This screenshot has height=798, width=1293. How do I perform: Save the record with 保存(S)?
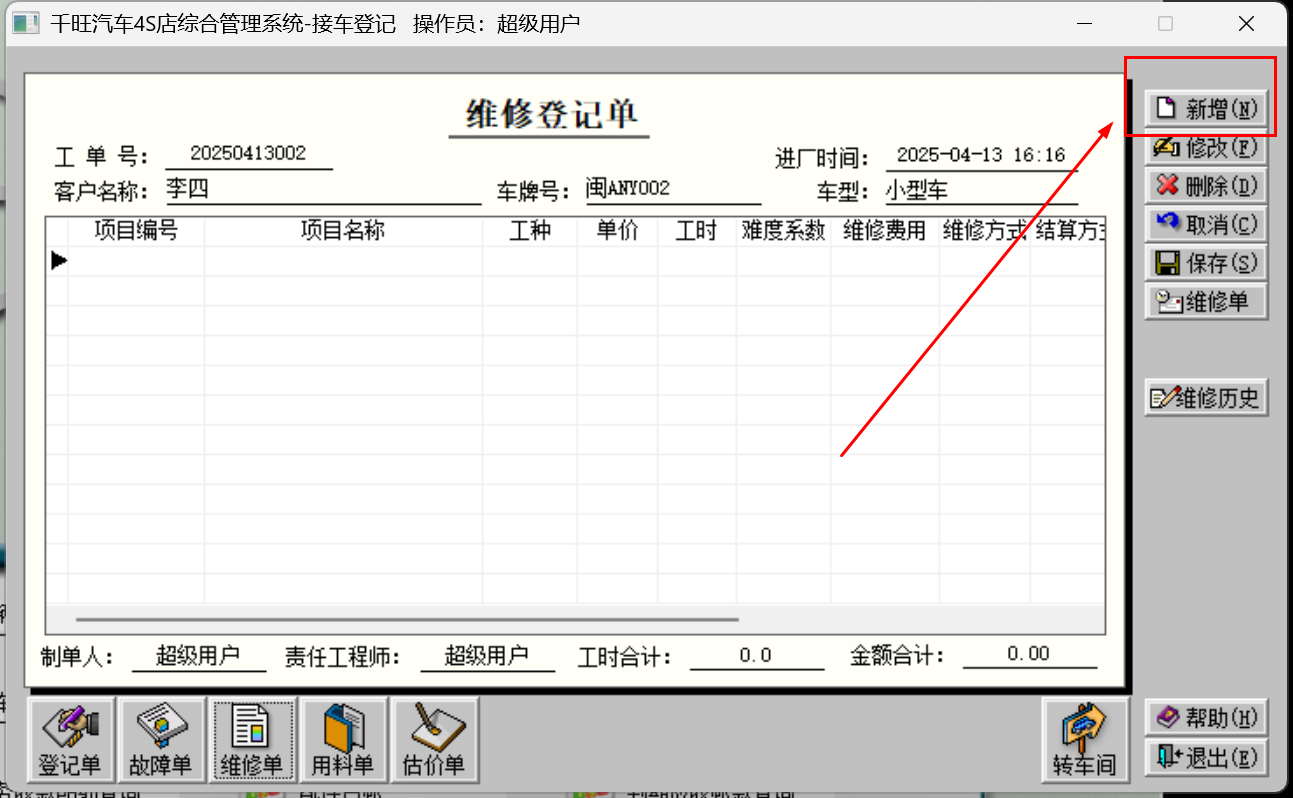(x=1206, y=263)
